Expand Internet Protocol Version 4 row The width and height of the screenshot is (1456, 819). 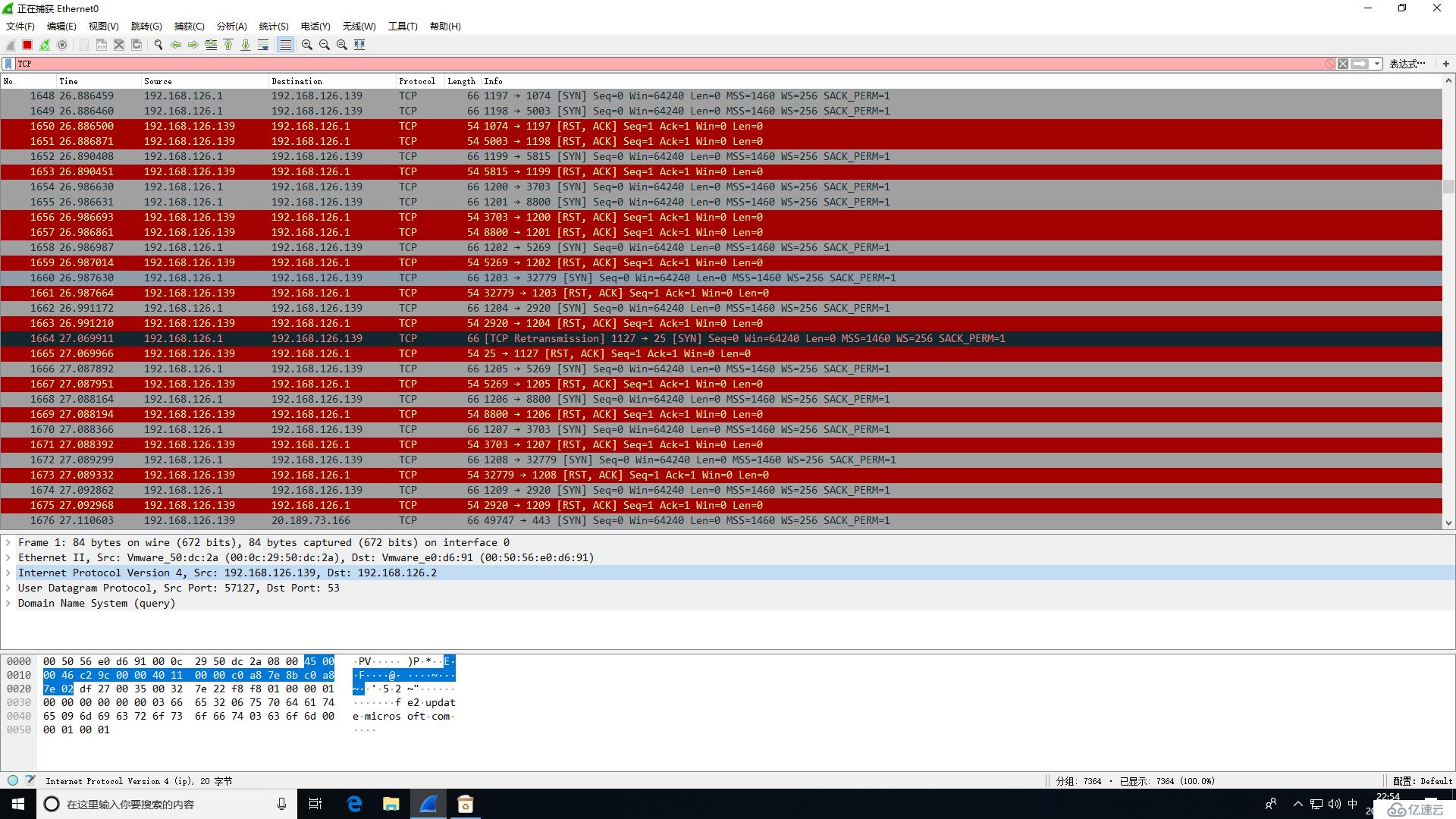pos(8,573)
